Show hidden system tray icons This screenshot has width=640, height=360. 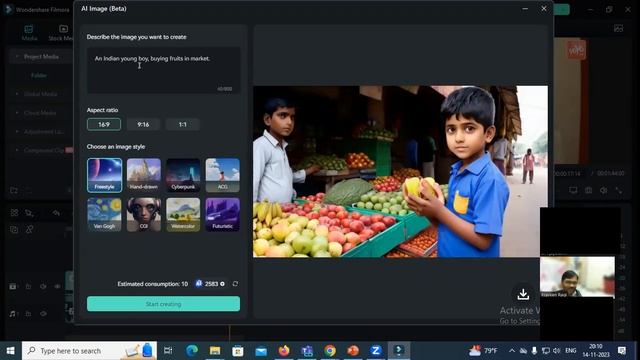click(512, 351)
